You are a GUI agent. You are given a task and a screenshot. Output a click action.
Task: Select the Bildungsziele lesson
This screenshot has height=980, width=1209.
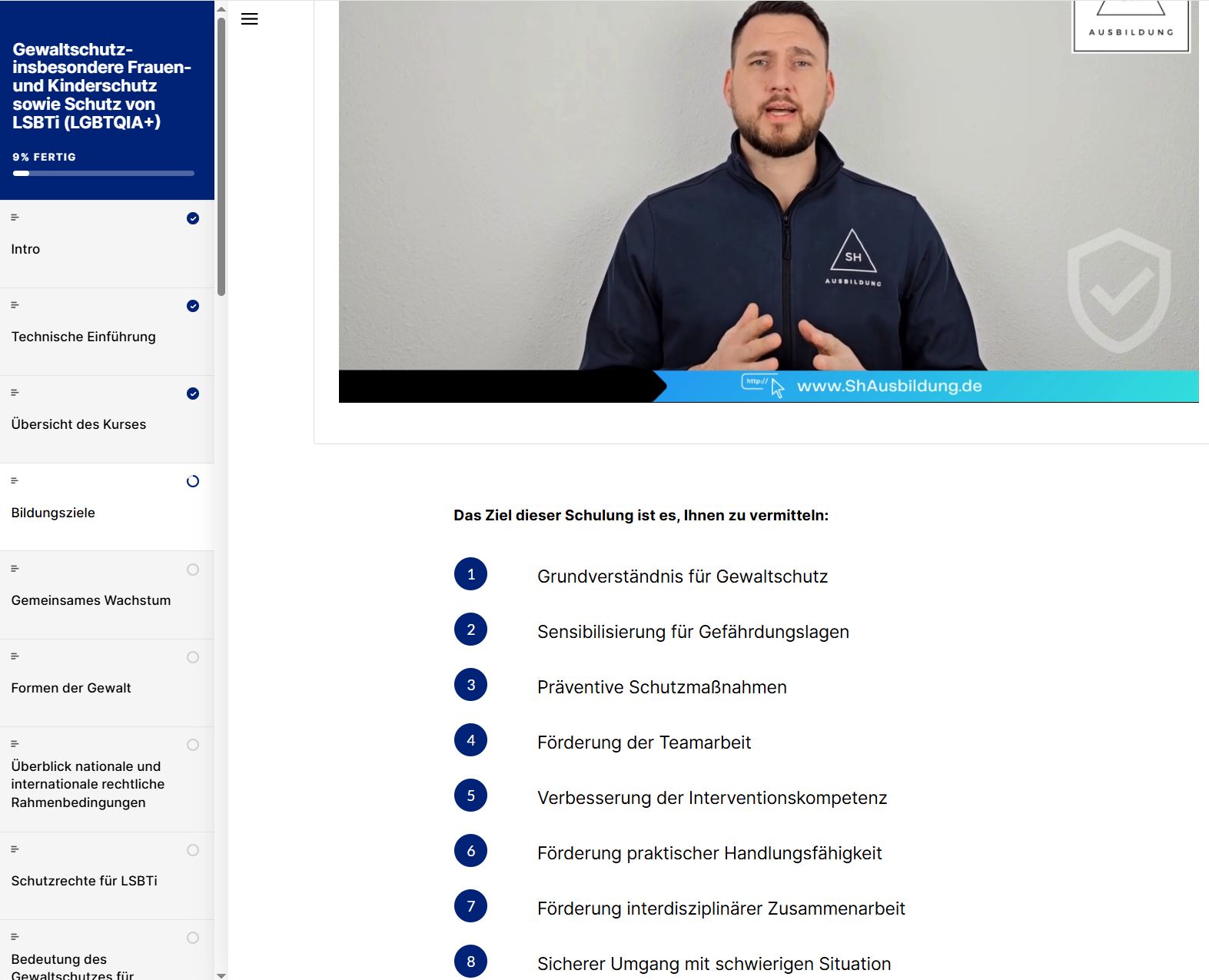pos(107,507)
